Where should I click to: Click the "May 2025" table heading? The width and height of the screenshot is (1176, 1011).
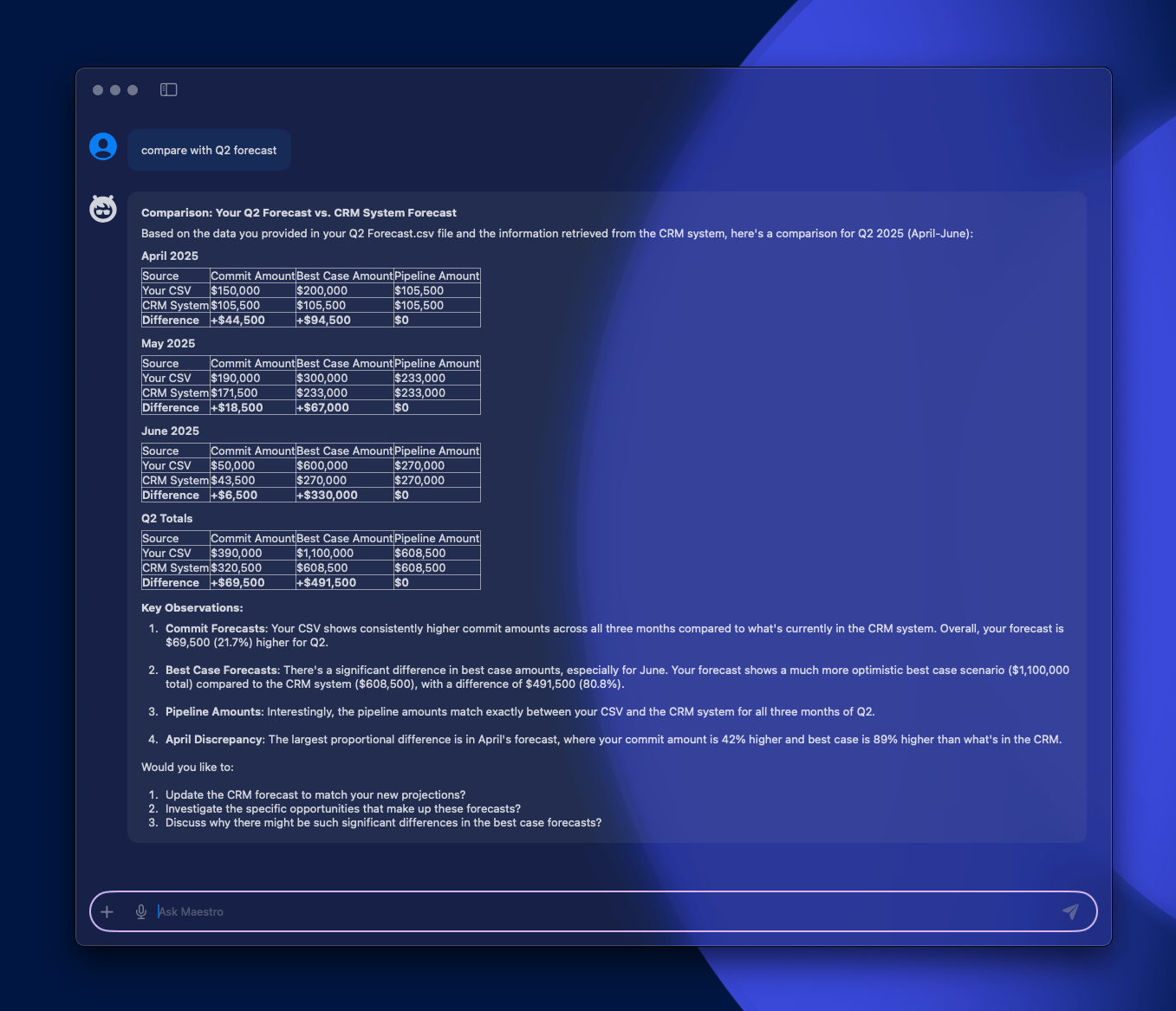(x=168, y=343)
